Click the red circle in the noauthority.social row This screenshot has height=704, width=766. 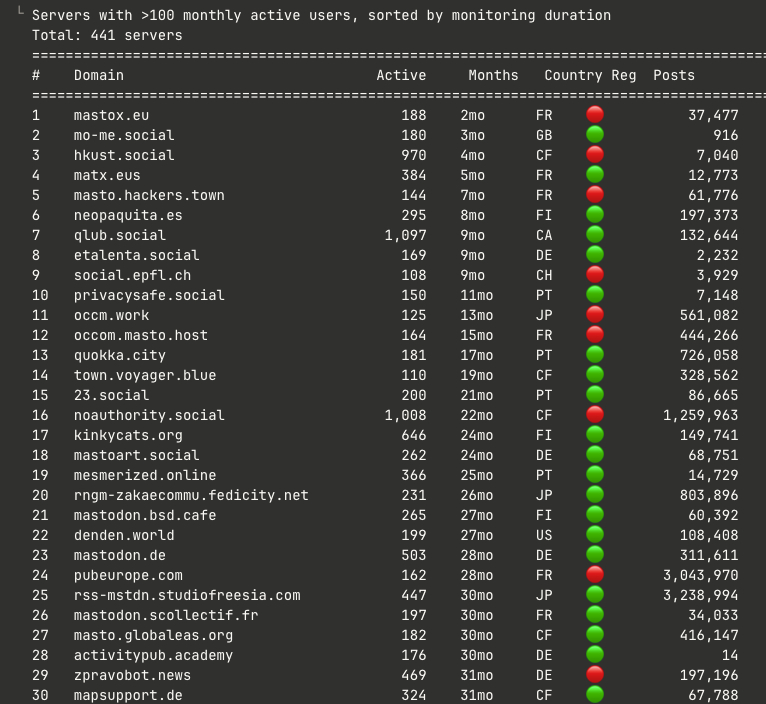click(595, 415)
